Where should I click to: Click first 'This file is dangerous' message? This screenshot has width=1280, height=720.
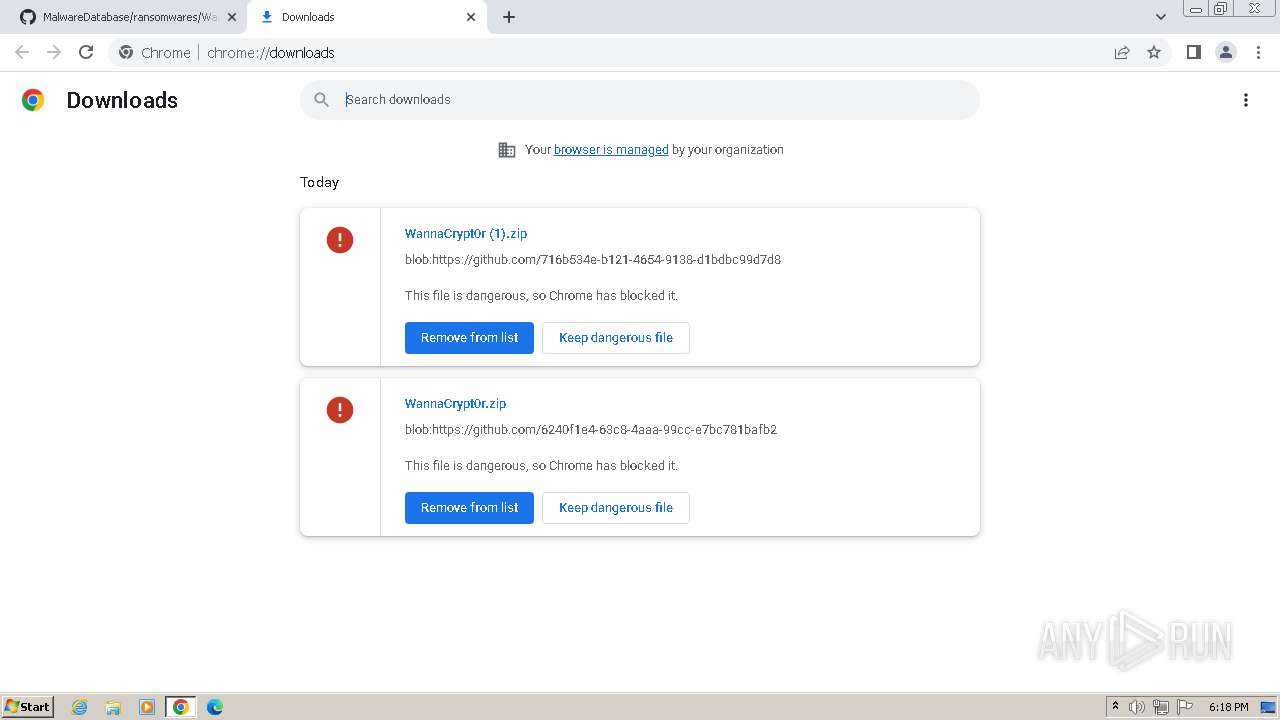click(541, 295)
